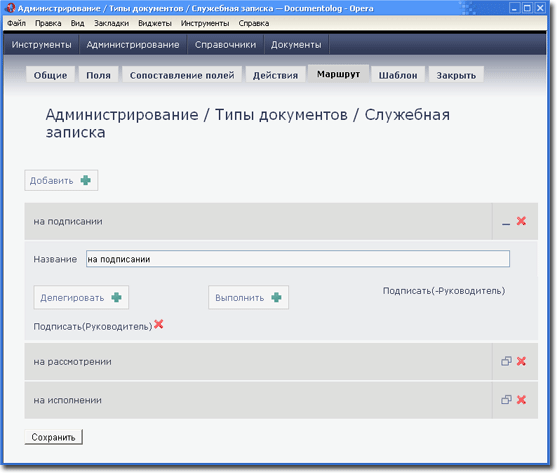Click the plus icon on Делегировать
This screenshot has height=473, width=557.
(117, 298)
